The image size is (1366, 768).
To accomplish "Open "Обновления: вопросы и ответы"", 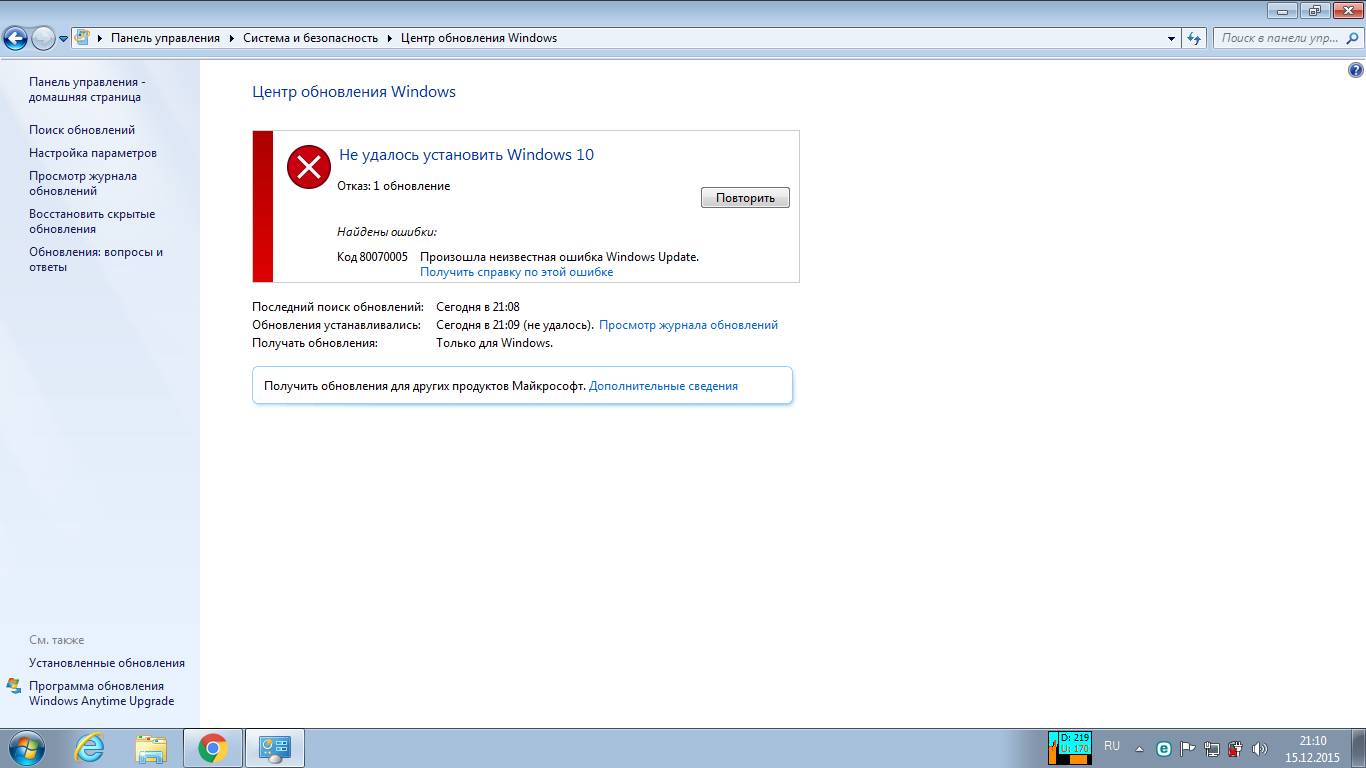I will 96,259.
